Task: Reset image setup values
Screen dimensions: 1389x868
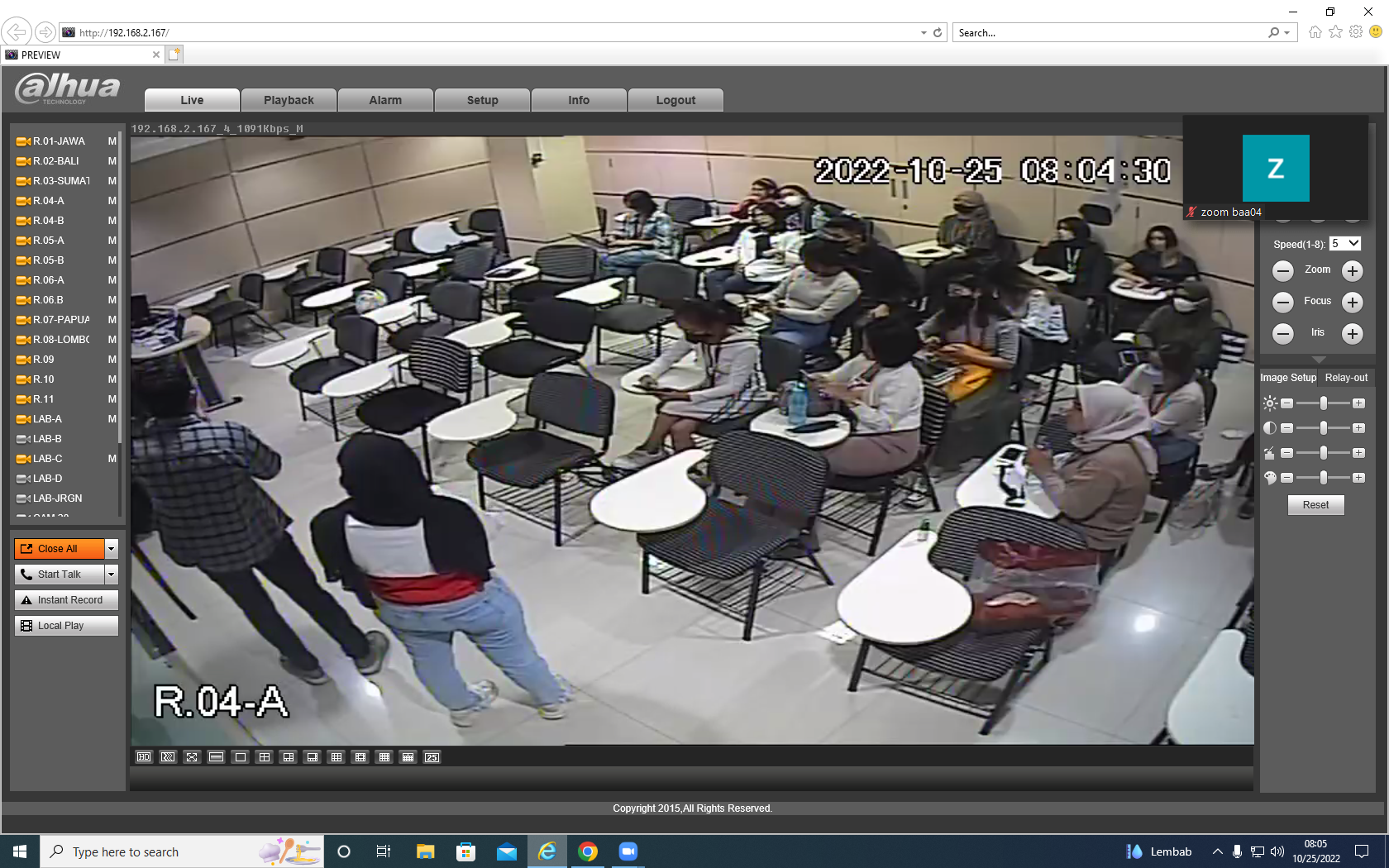Action: point(1315,505)
